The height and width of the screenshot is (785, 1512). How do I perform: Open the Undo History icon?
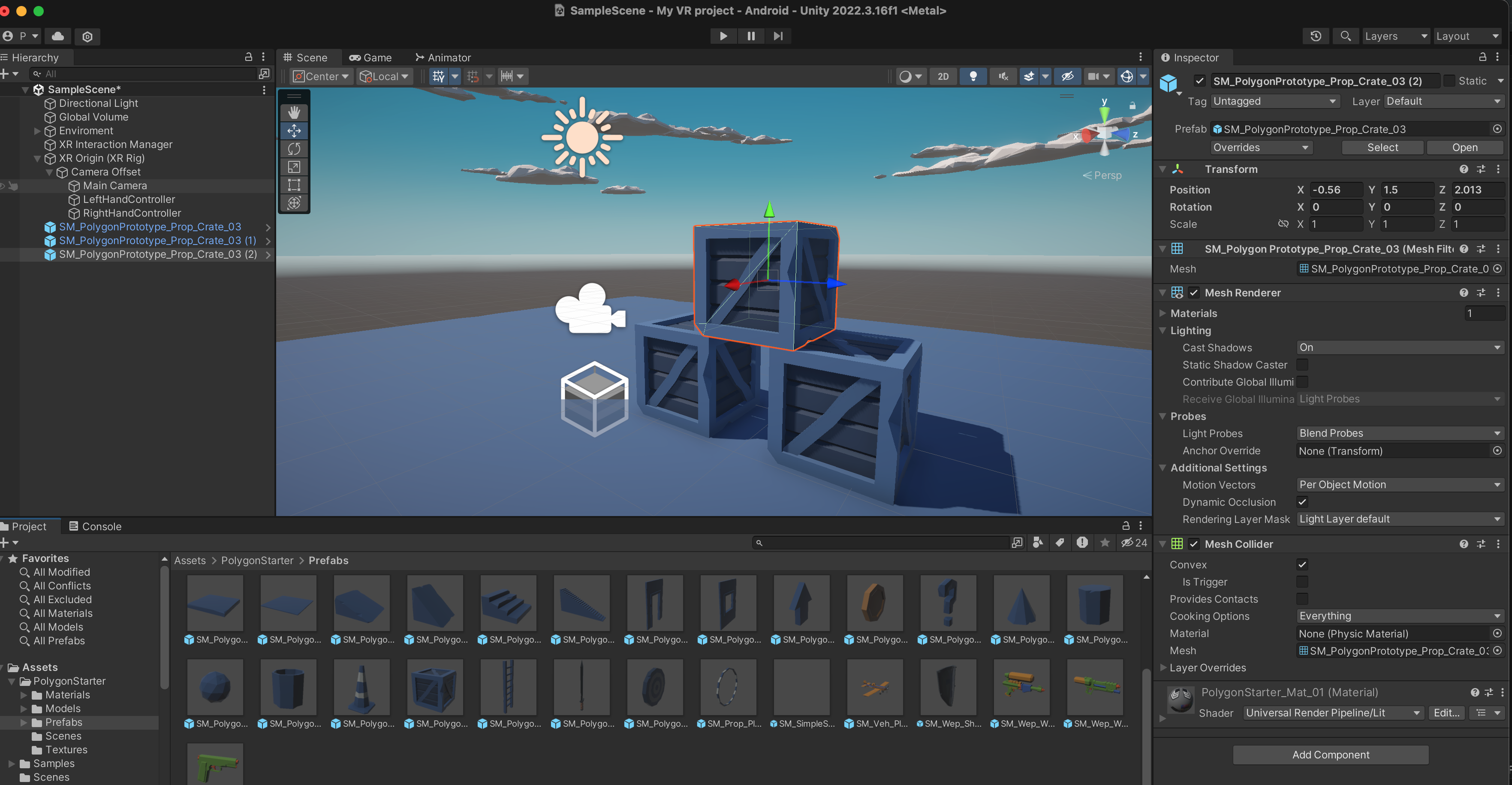point(1315,36)
